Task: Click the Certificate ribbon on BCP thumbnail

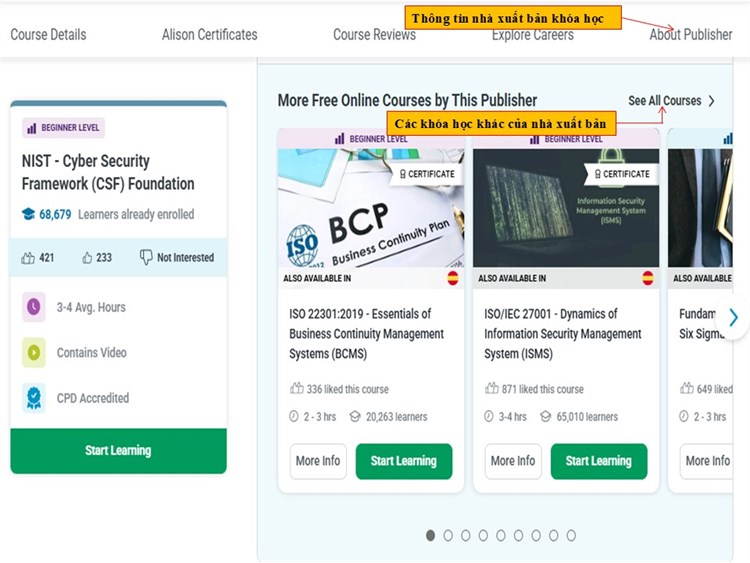Action: click(x=428, y=174)
